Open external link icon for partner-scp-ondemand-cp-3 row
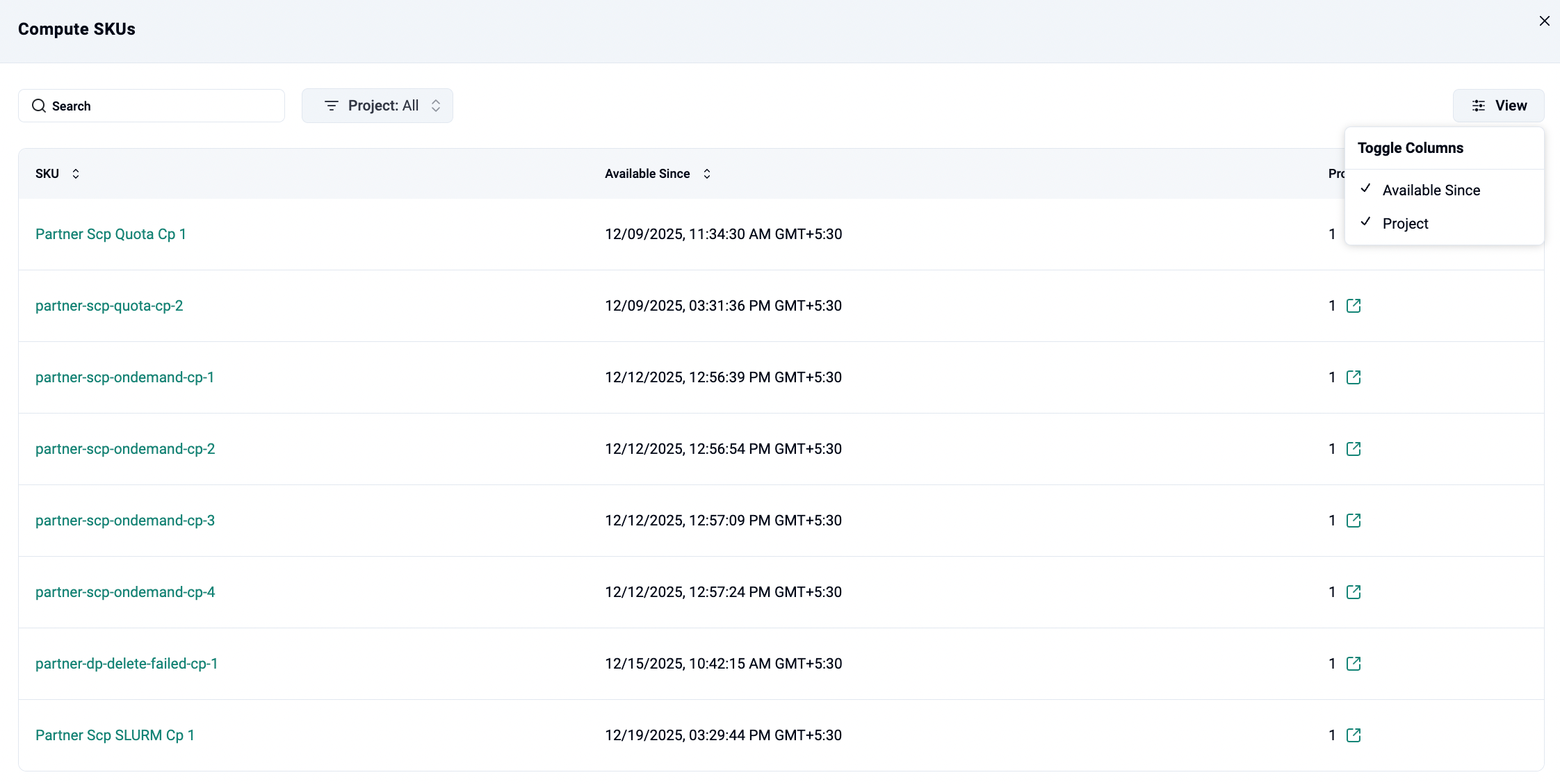Viewport: 1560px width, 784px height. (x=1353, y=521)
